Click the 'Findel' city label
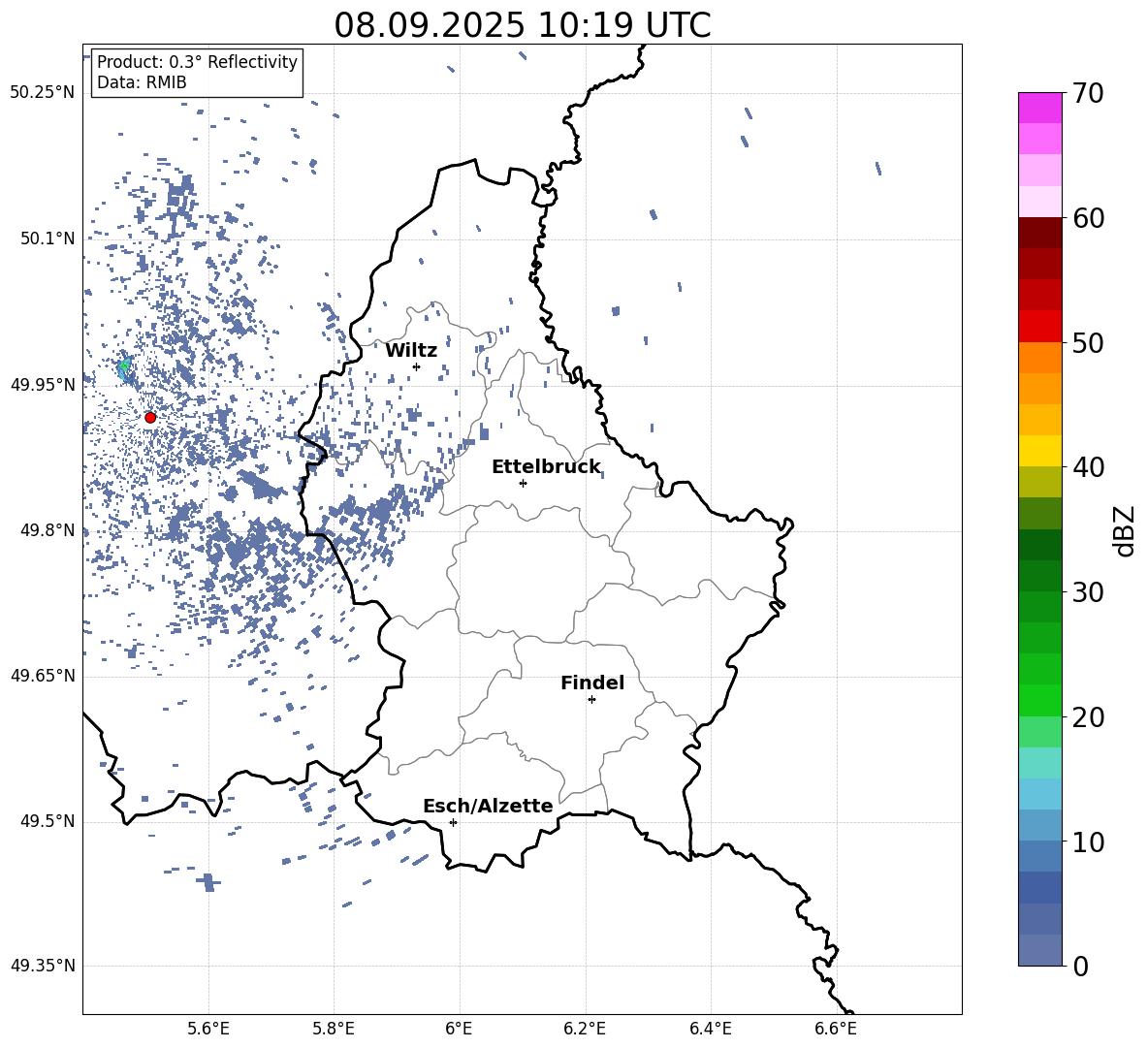The width and height of the screenshot is (1148, 1048). pos(592,683)
